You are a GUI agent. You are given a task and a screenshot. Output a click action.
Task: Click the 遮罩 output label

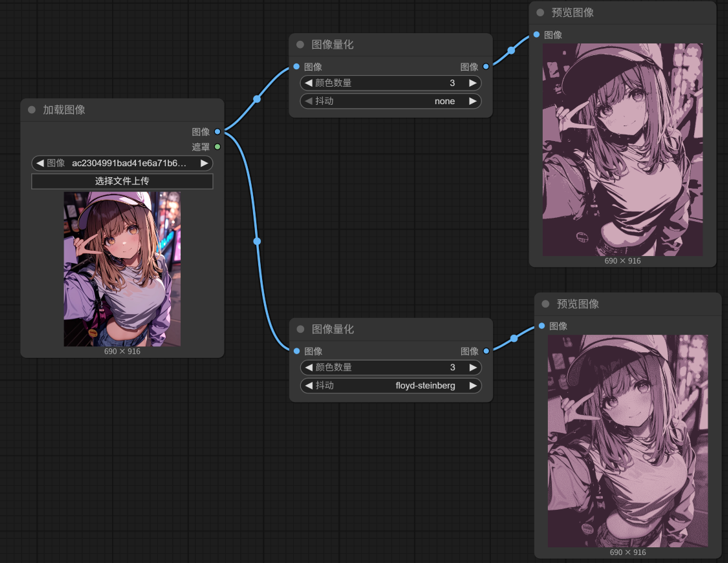201,147
